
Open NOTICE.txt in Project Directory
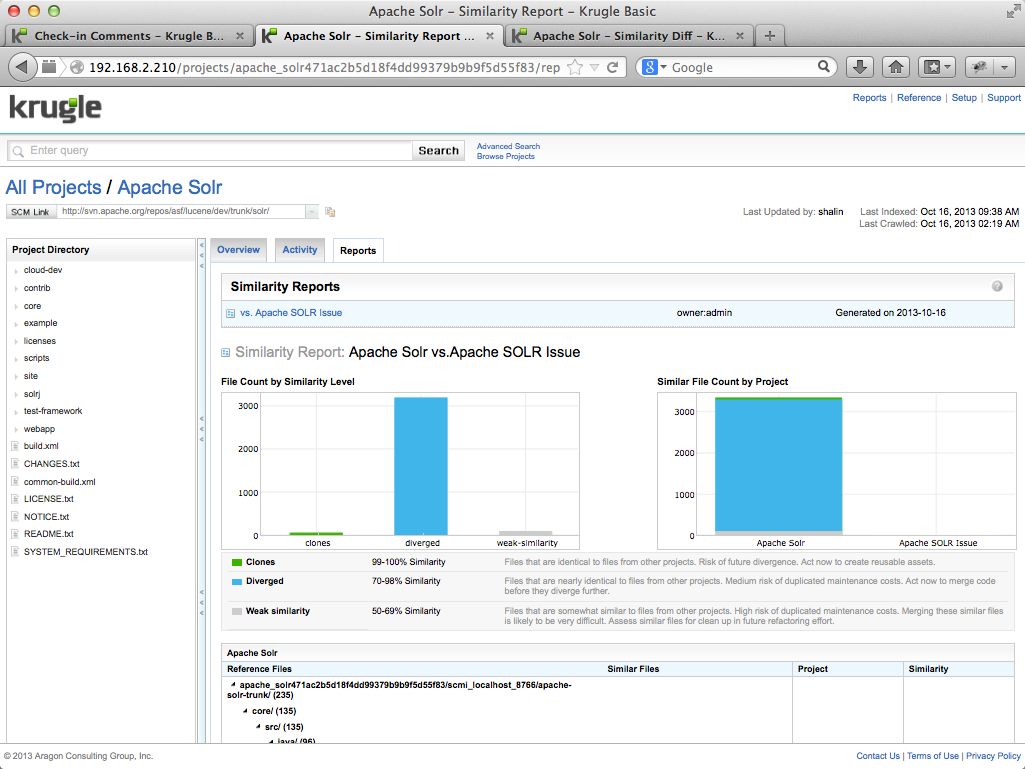coord(46,517)
